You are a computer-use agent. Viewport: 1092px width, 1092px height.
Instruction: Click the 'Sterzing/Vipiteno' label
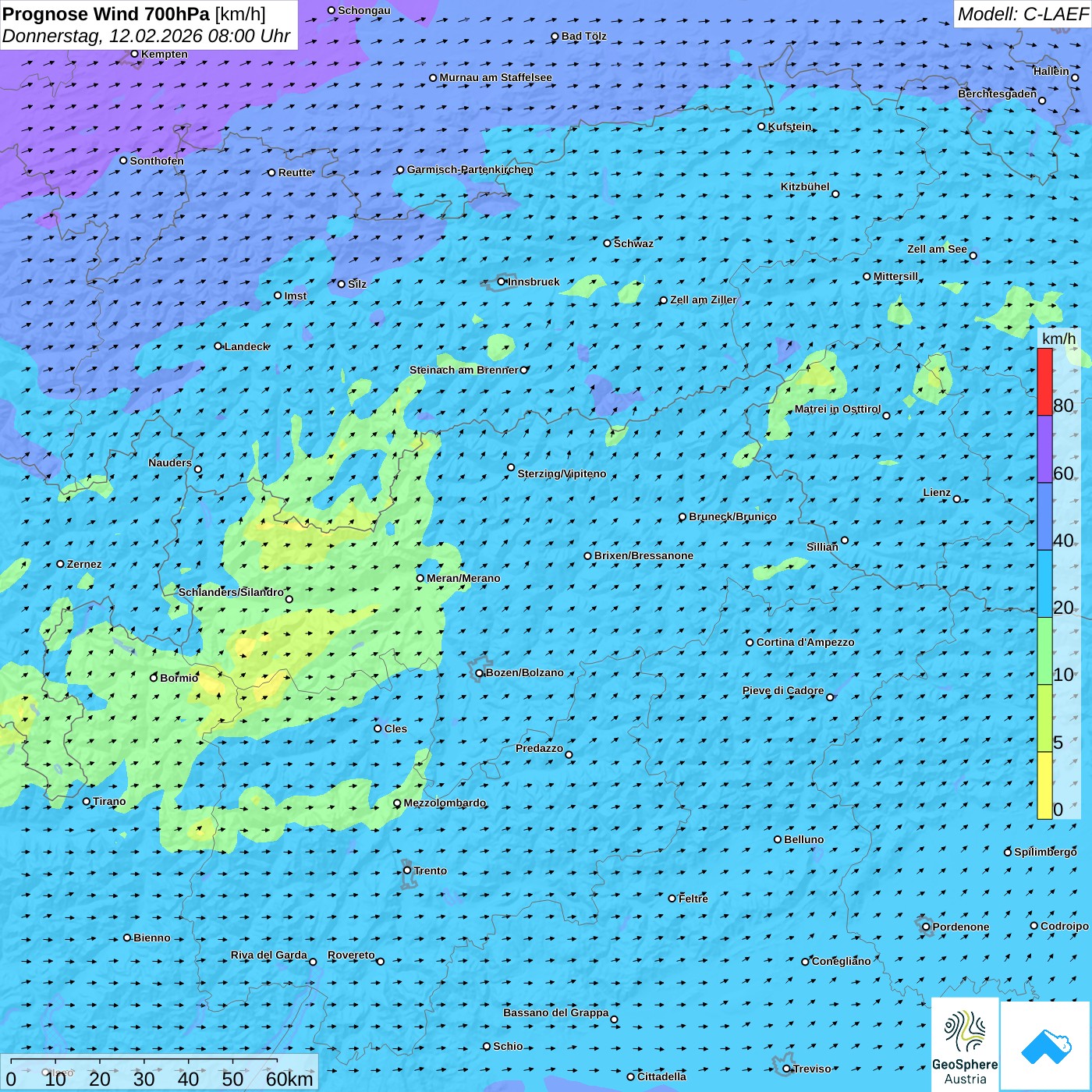coord(562,473)
